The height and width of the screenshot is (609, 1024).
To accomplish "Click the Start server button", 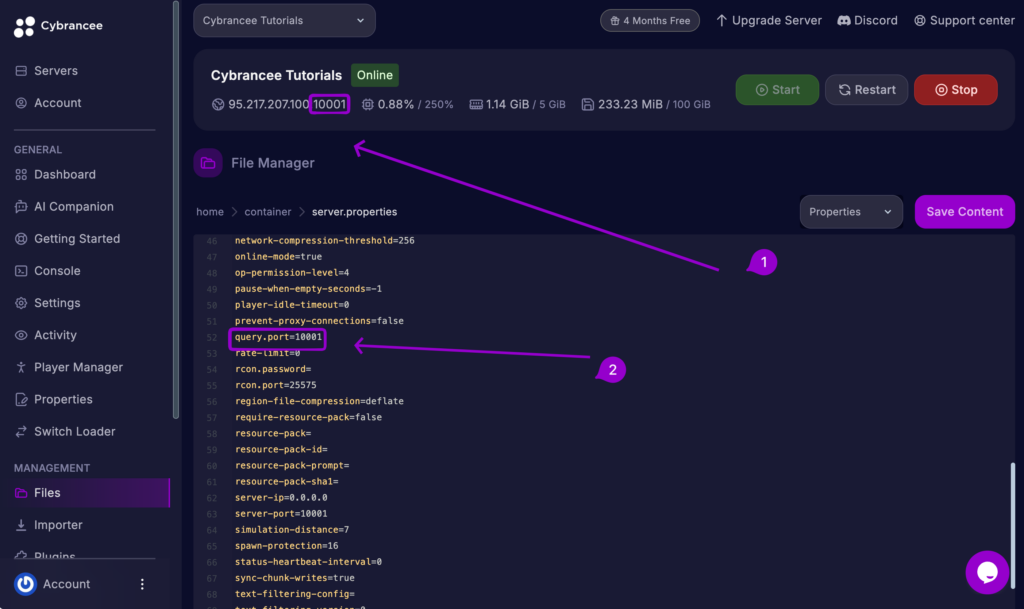I will (x=777, y=90).
